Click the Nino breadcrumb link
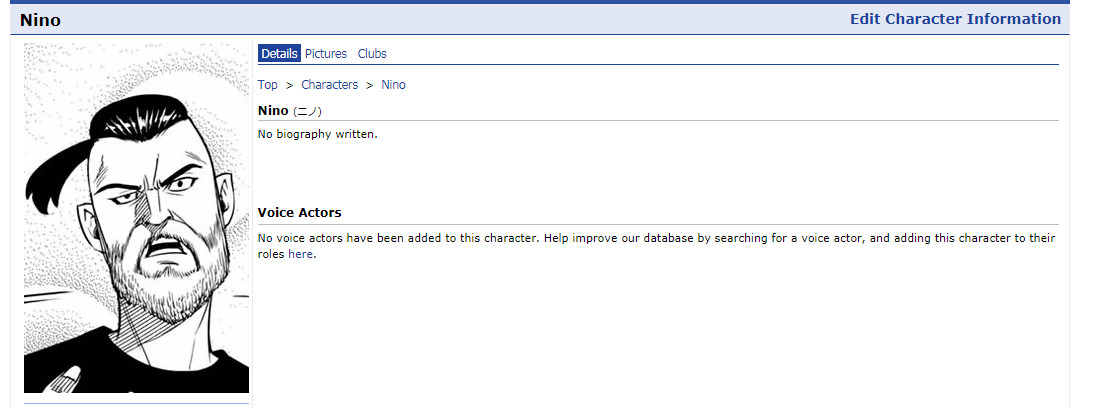This screenshot has height=408, width=1097. coord(393,85)
